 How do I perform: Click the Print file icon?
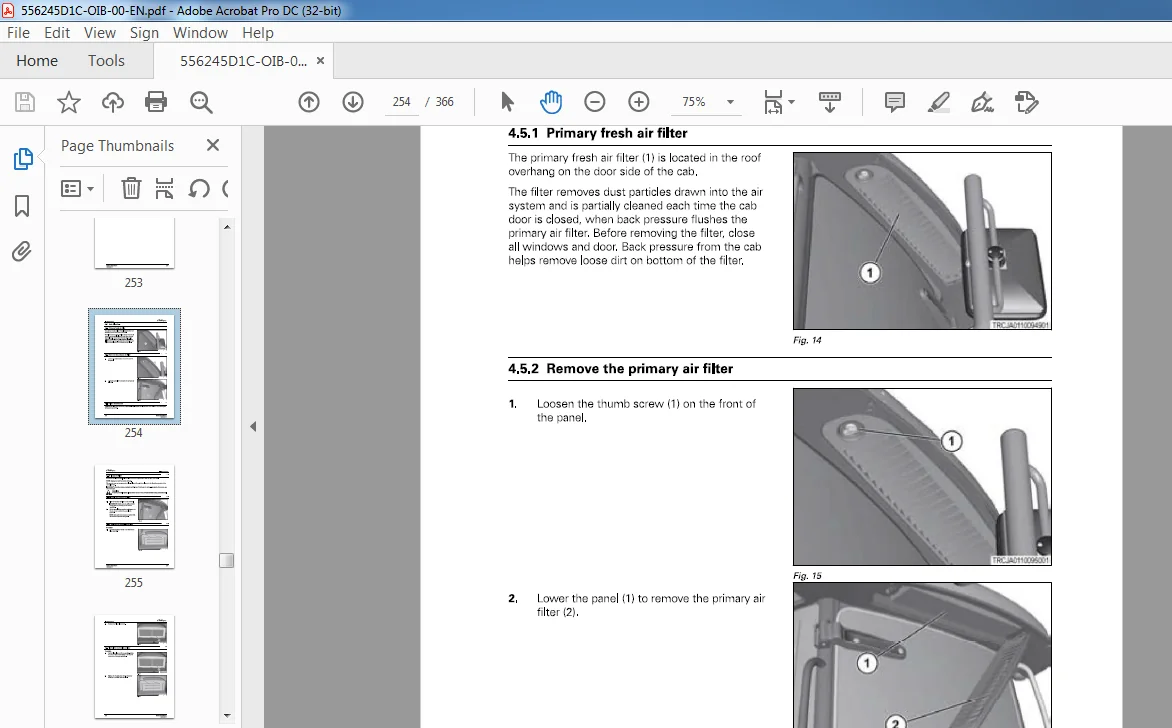tap(156, 102)
